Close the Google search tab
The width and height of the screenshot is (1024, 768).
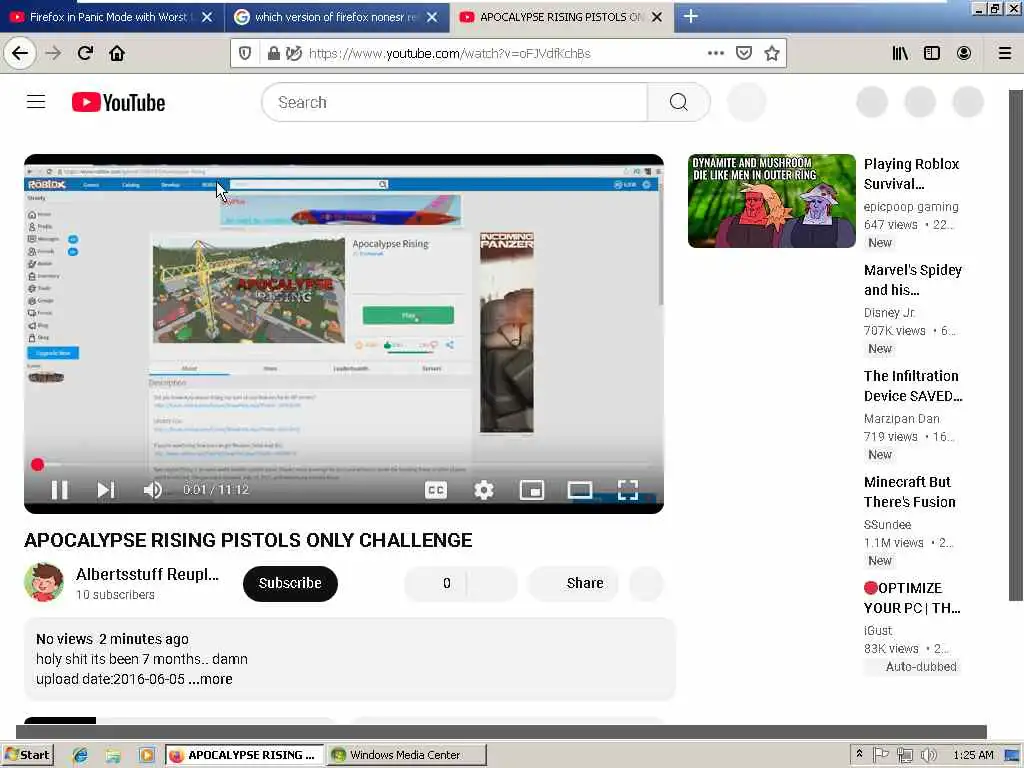(432, 17)
